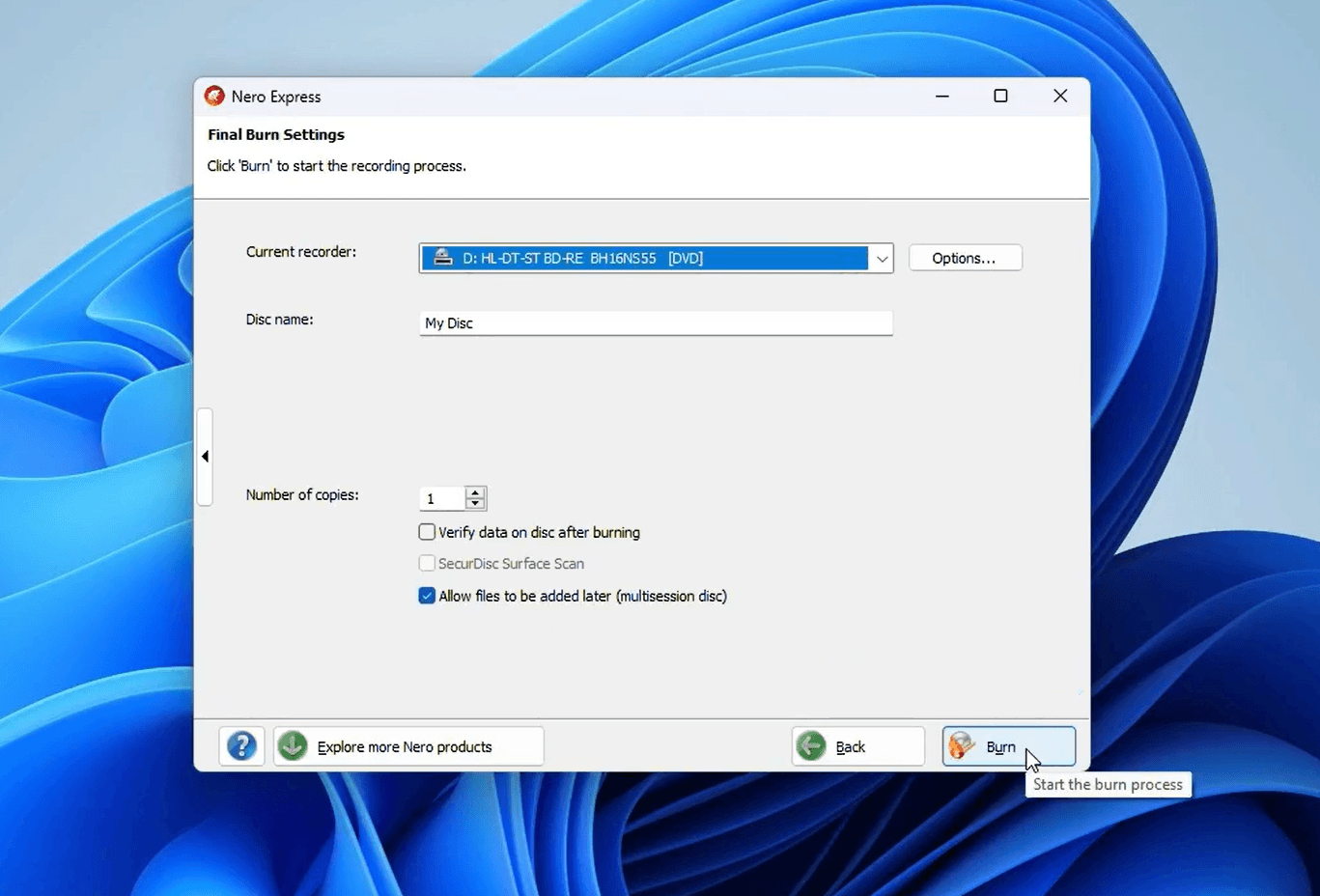The width and height of the screenshot is (1320, 896).
Task: Click the disabled SecurDisc Surface Scan checkbox
Action: 427,563
